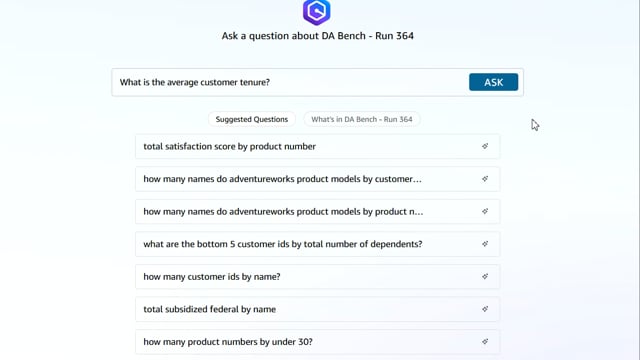Pick 'how many product numbers by under 30?'
640x360 pixels.
click(318, 342)
